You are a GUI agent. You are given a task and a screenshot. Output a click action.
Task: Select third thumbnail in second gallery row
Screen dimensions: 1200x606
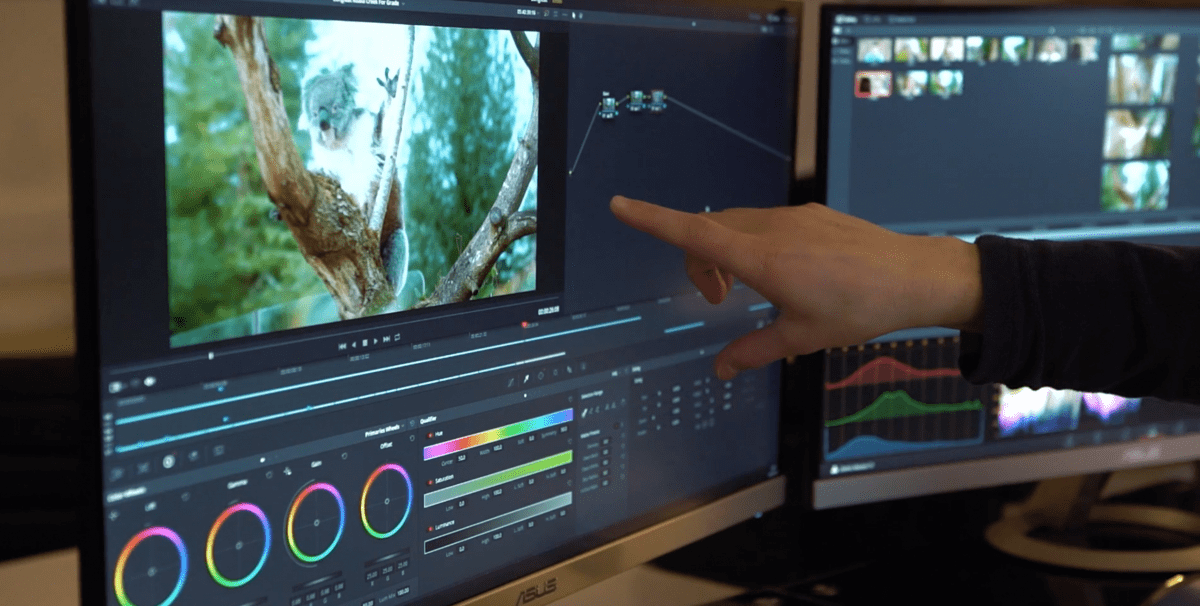click(946, 82)
